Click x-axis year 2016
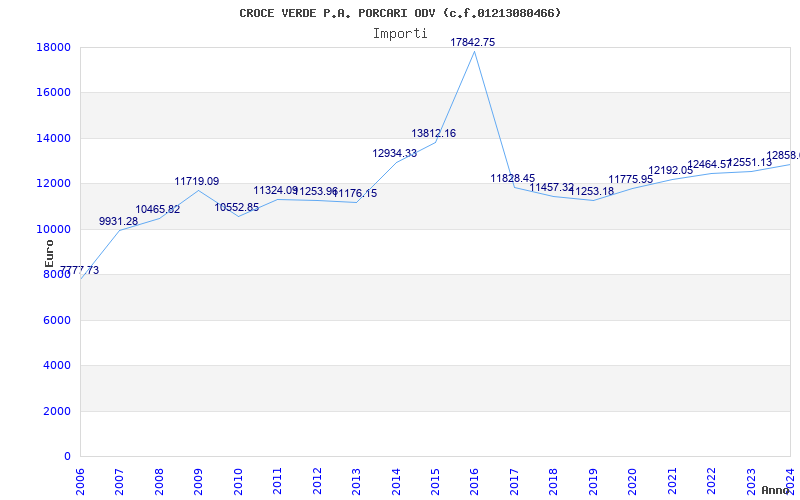 tap(474, 481)
